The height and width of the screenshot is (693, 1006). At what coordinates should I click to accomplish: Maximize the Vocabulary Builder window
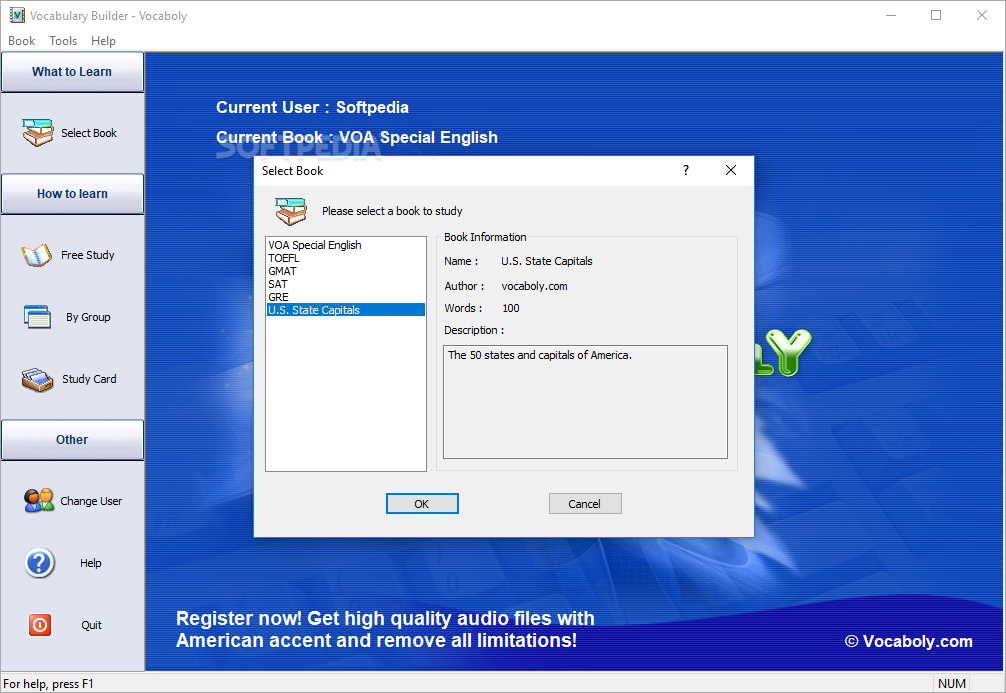936,15
